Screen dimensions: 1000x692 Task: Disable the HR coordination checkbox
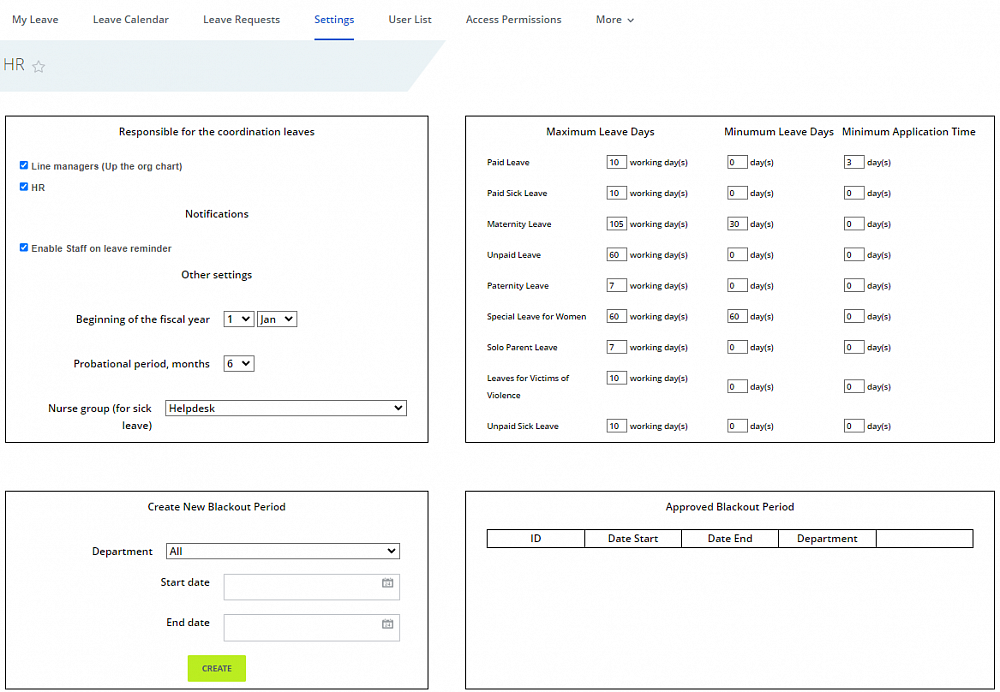pos(23,186)
